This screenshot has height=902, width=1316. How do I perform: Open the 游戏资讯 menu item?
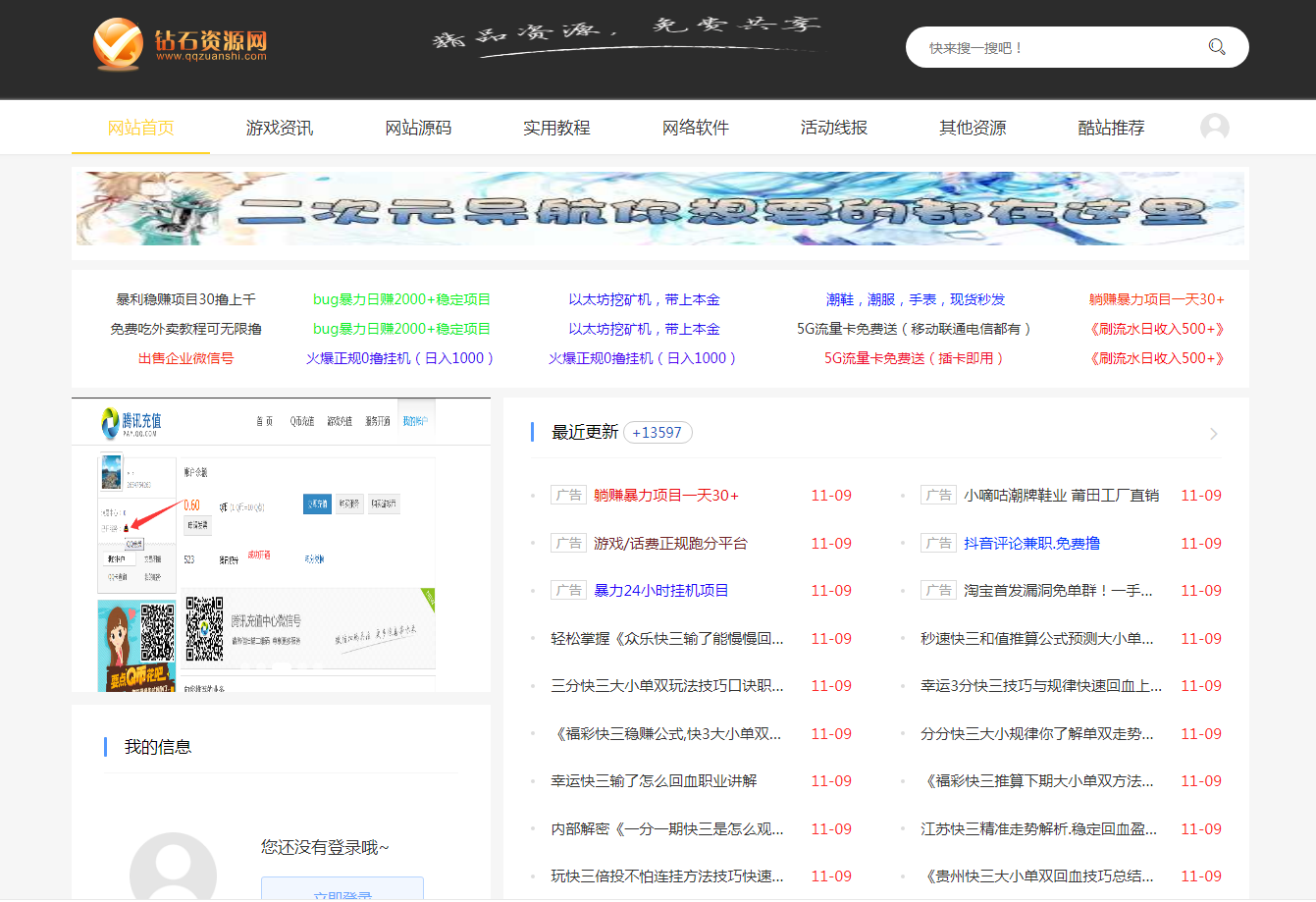pyautogui.click(x=280, y=128)
